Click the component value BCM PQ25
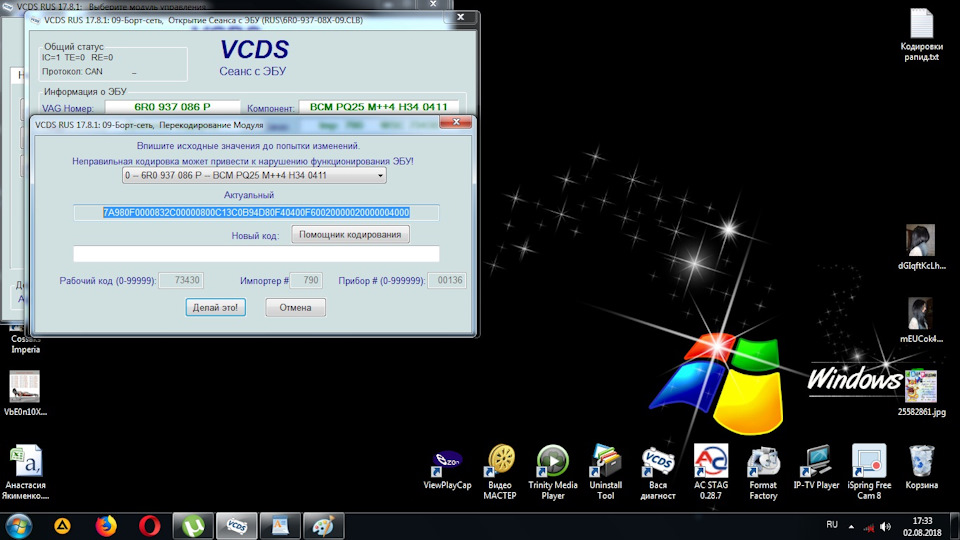 click(378, 107)
